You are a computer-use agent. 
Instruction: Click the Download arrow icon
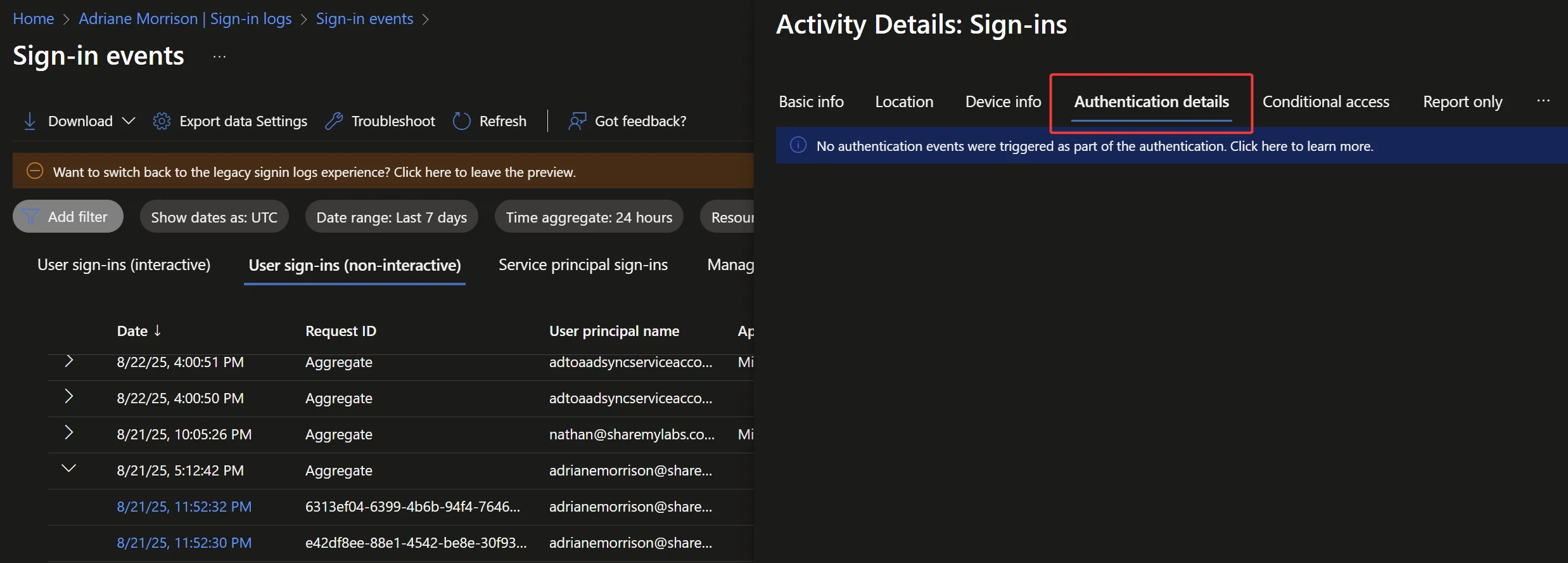click(30, 121)
